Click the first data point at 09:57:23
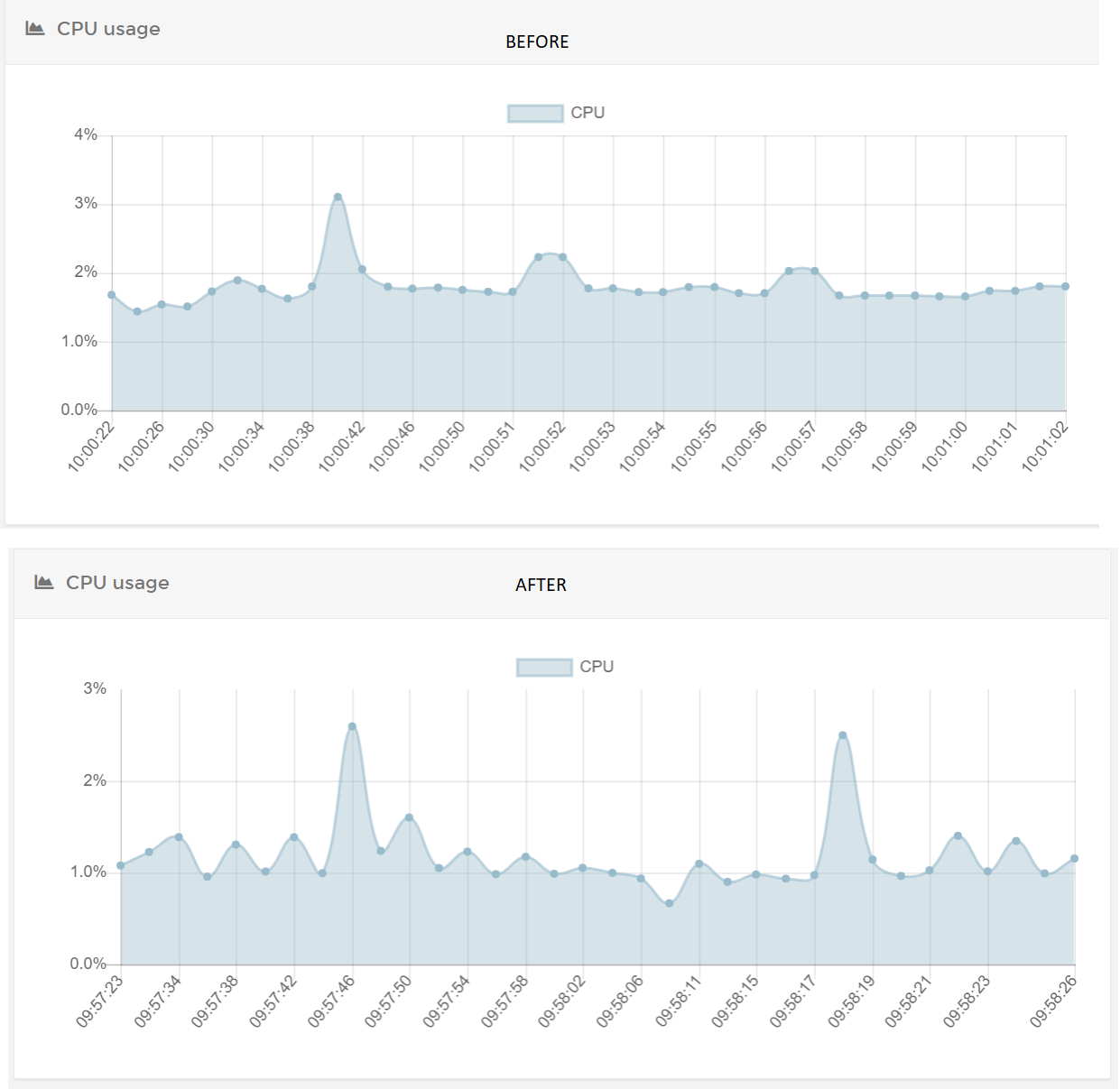 [x=121, y=865]
